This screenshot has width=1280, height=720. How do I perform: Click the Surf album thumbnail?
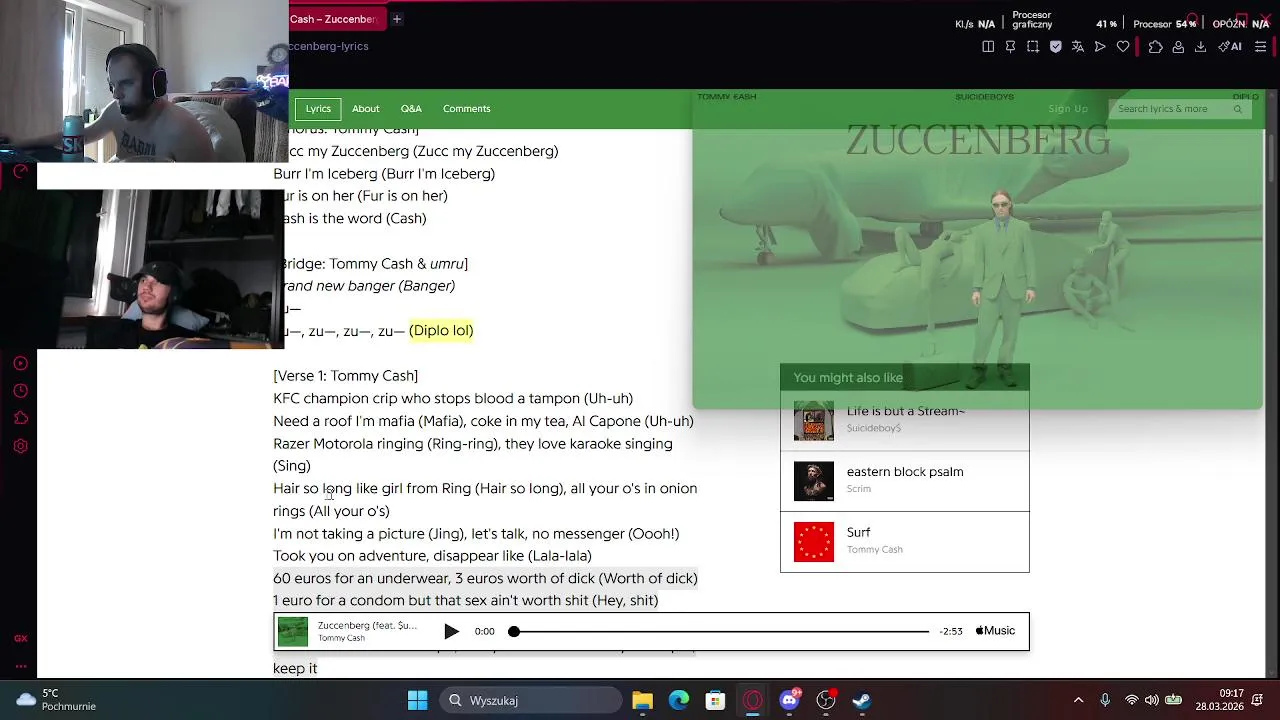point(814,542)
